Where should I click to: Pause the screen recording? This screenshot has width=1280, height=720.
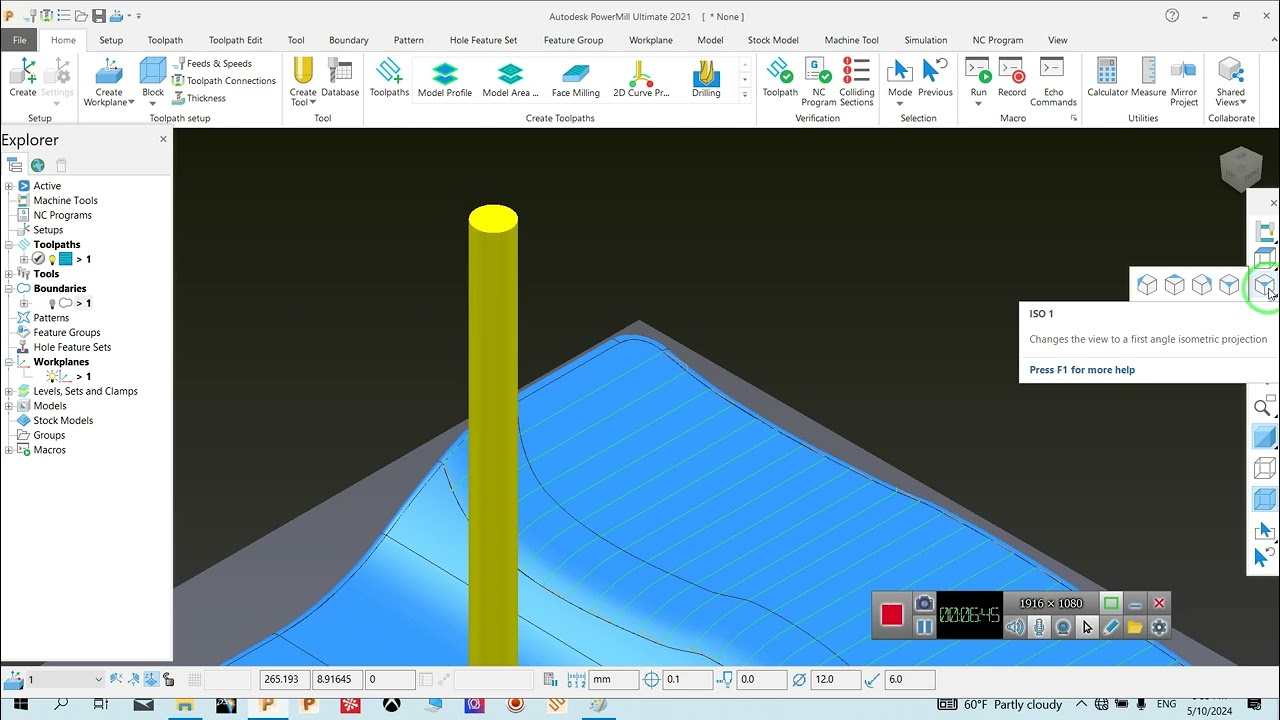[924, 627]
